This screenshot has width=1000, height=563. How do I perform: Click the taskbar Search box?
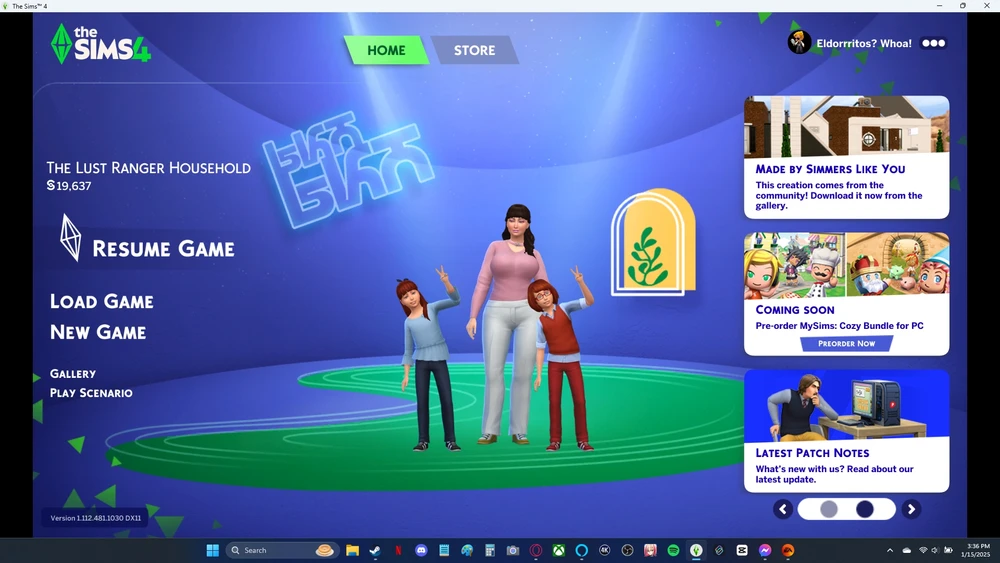(x=282, y=550)
